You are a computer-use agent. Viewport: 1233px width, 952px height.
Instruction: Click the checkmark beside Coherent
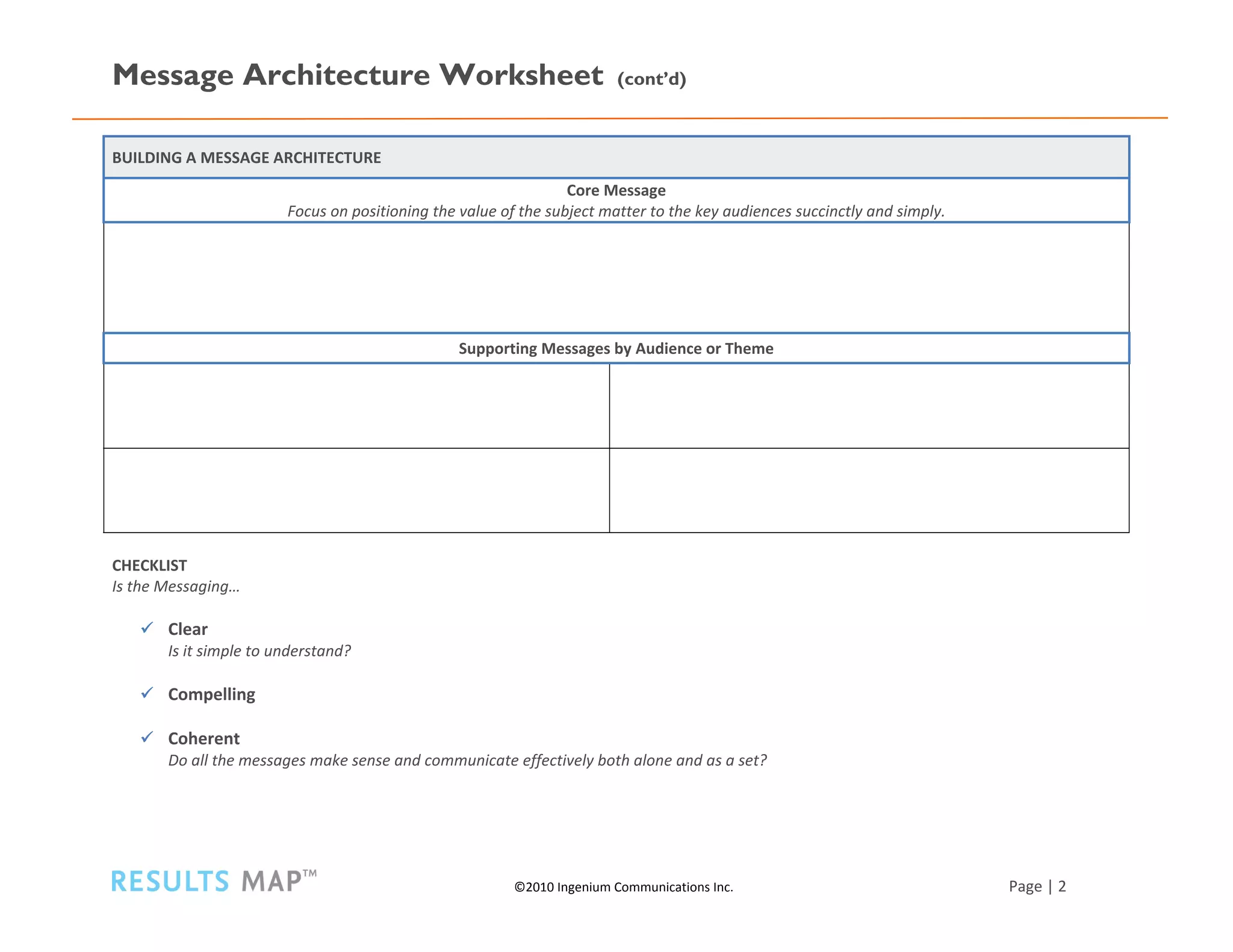point(147,737)
